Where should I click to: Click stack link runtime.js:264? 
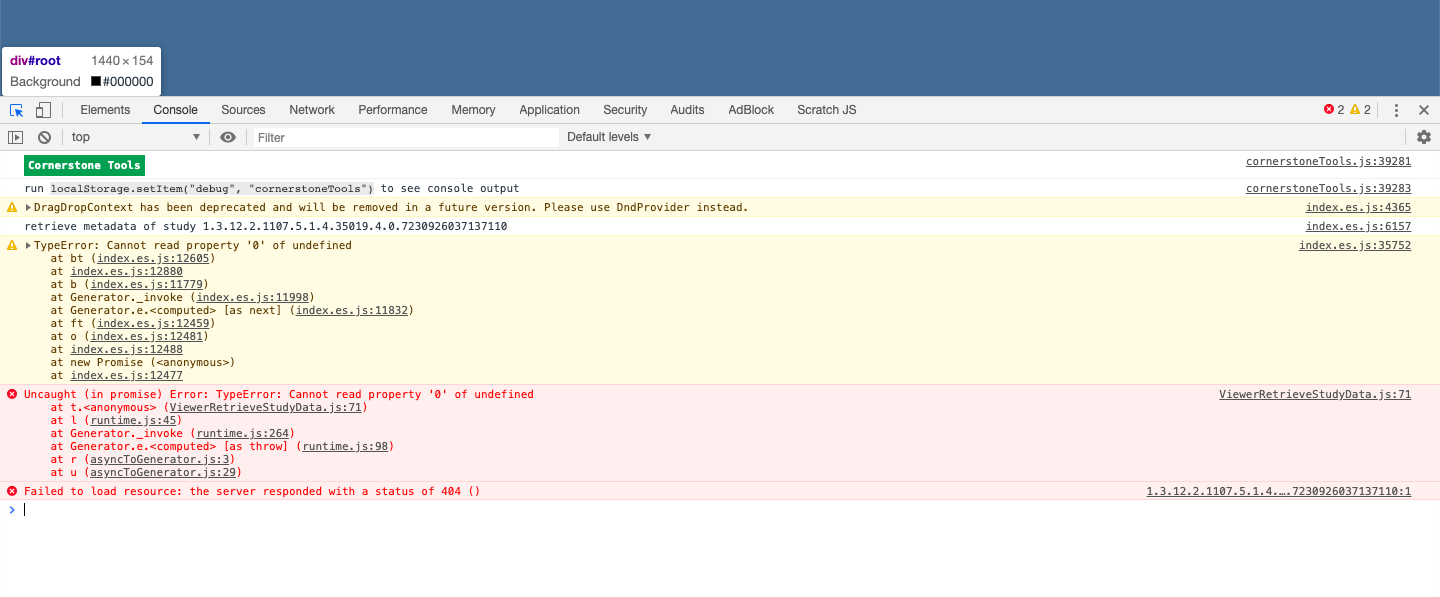[x=242, y=433]
